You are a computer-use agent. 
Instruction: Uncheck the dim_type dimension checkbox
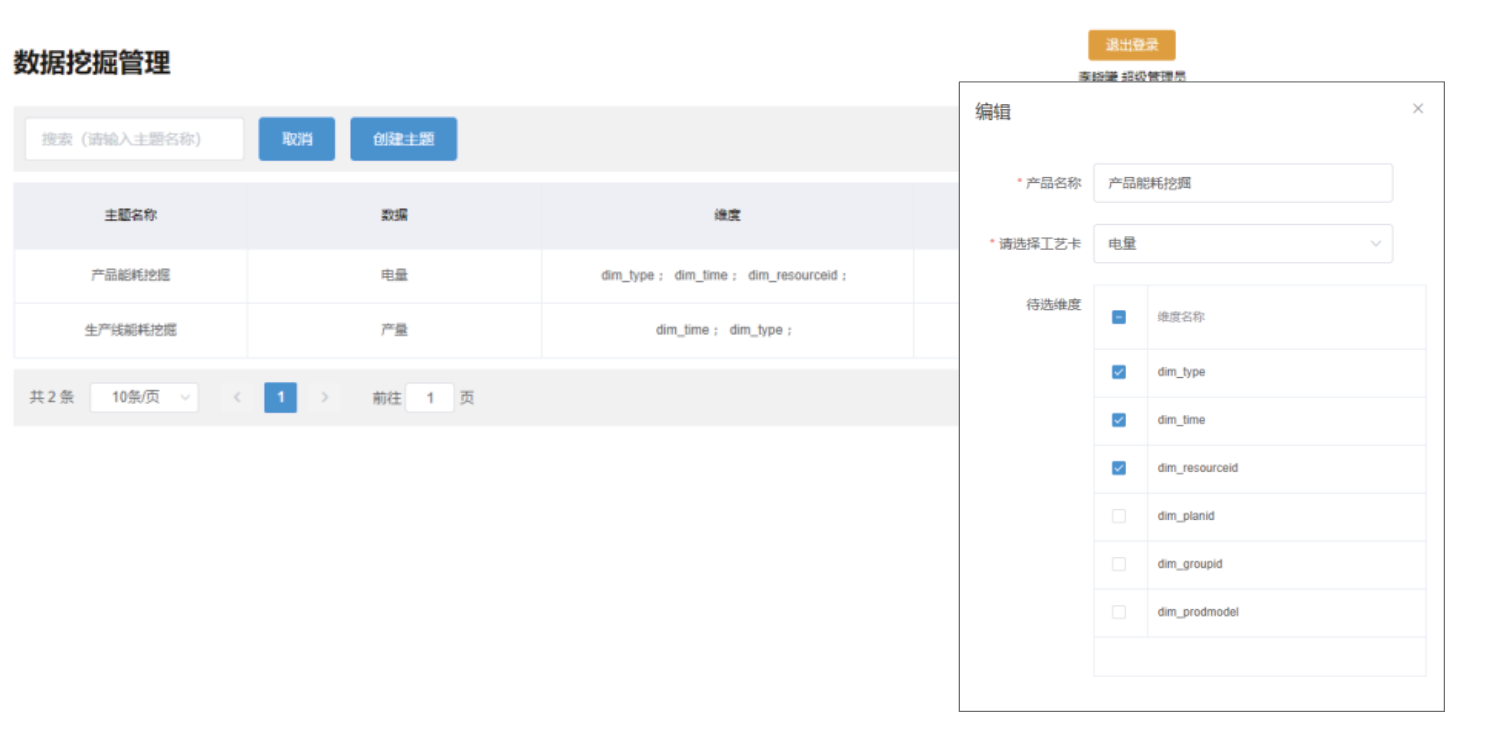click(1119, 372)
